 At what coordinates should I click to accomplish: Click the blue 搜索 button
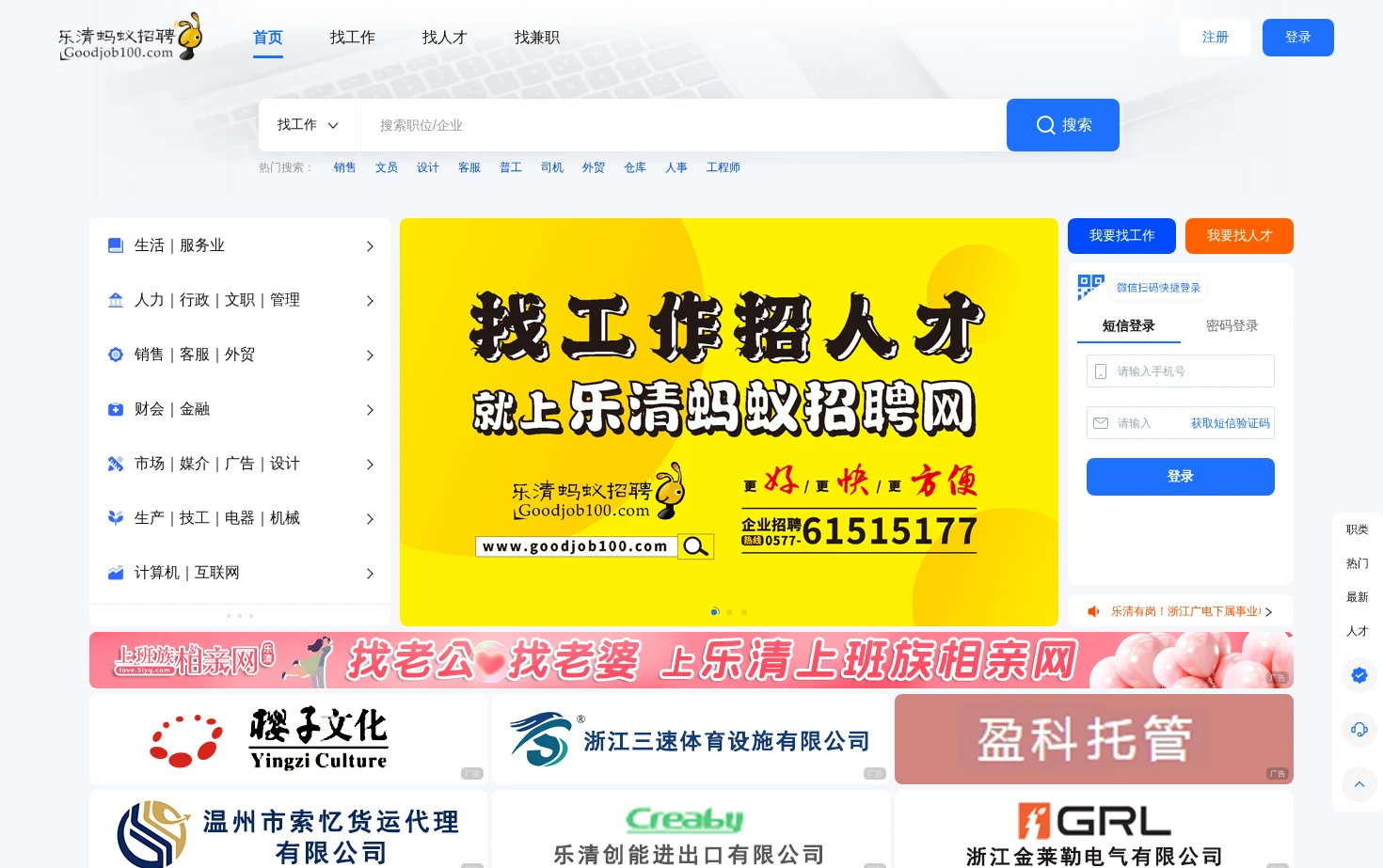pyautogui.click(x=1063, y=125)
